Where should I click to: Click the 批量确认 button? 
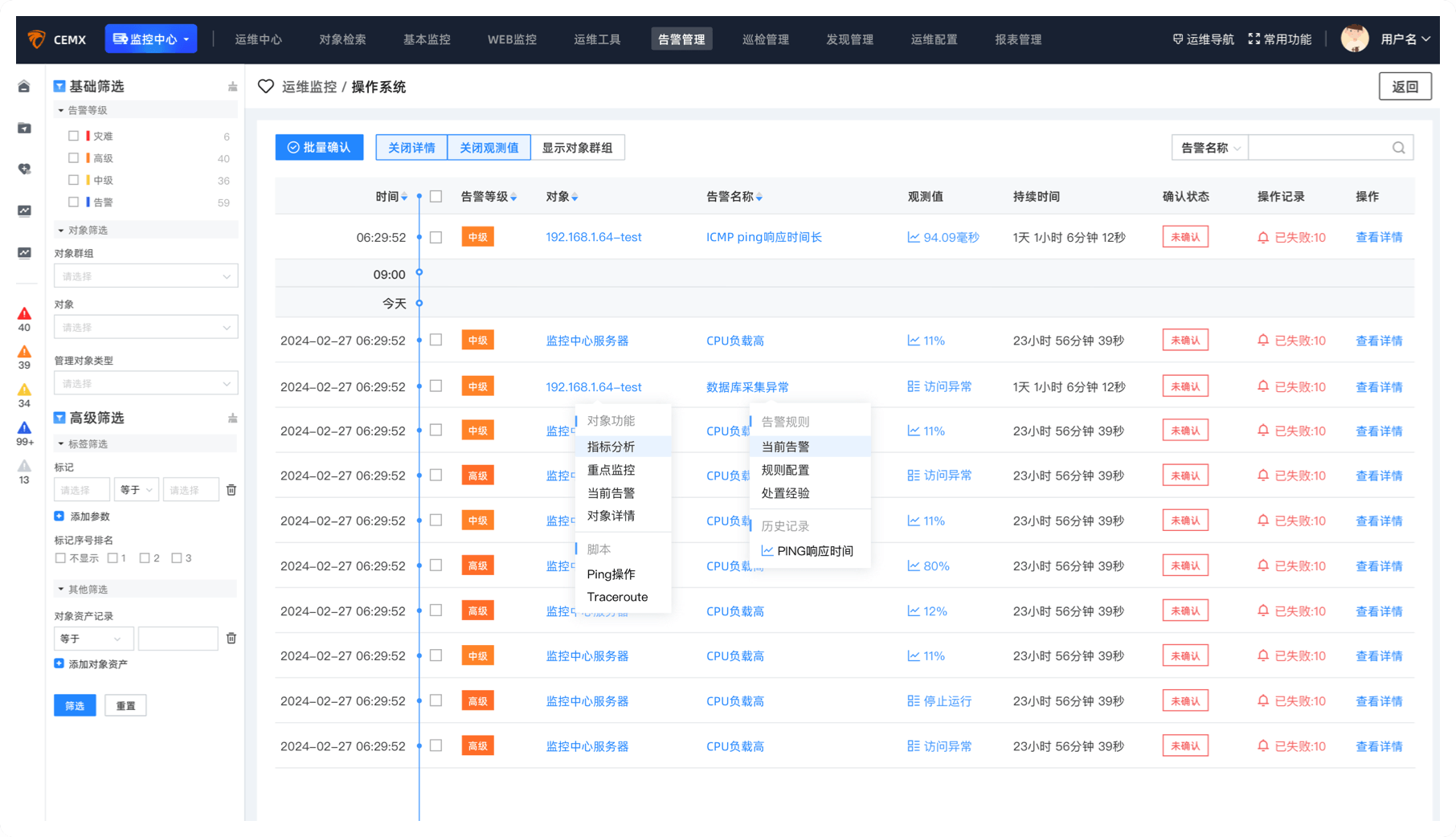pos(319,148)
